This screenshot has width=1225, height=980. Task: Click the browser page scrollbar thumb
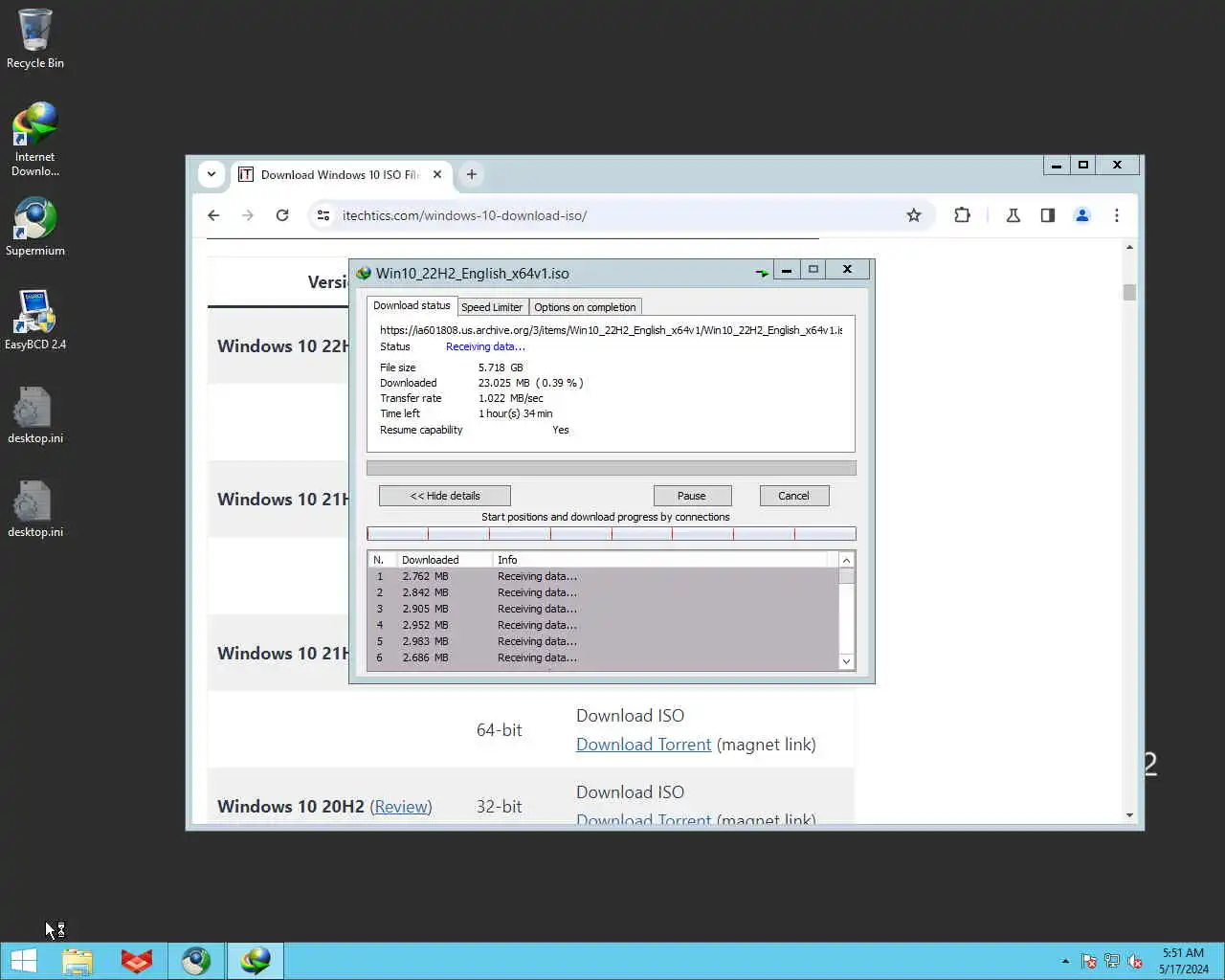(1129, 292)
